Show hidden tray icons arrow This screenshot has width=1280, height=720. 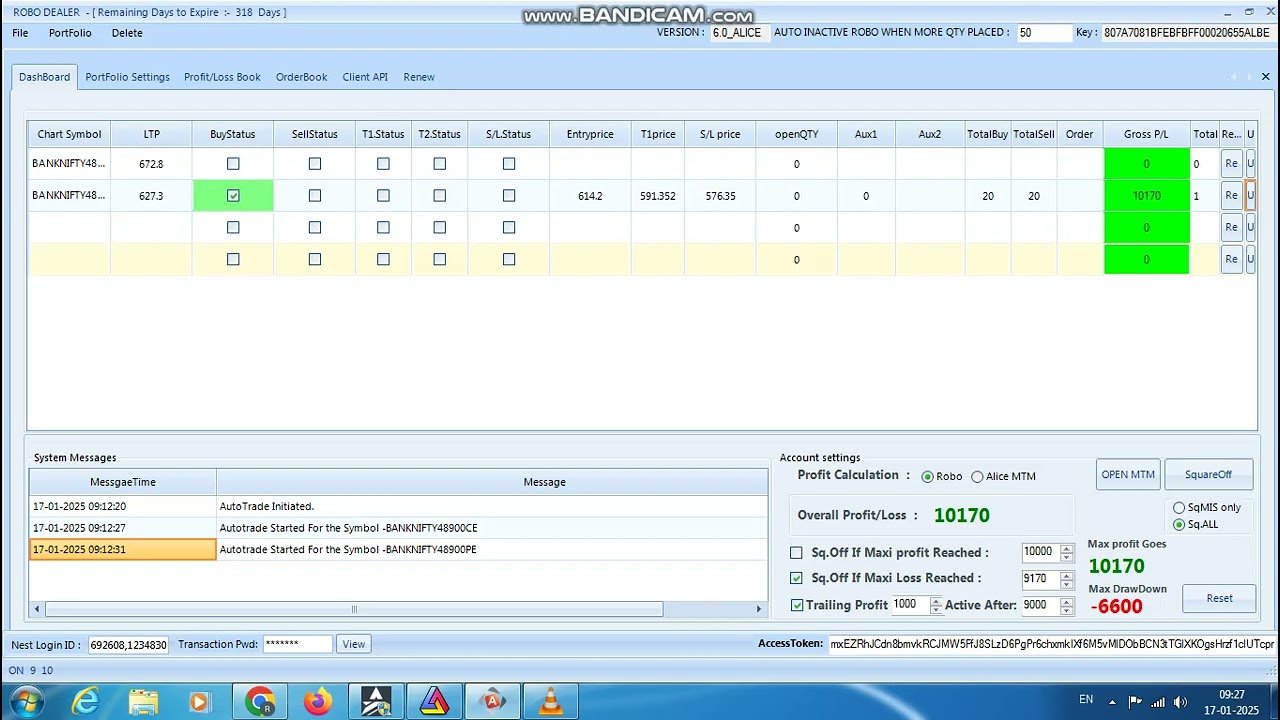coord(1113,701)
